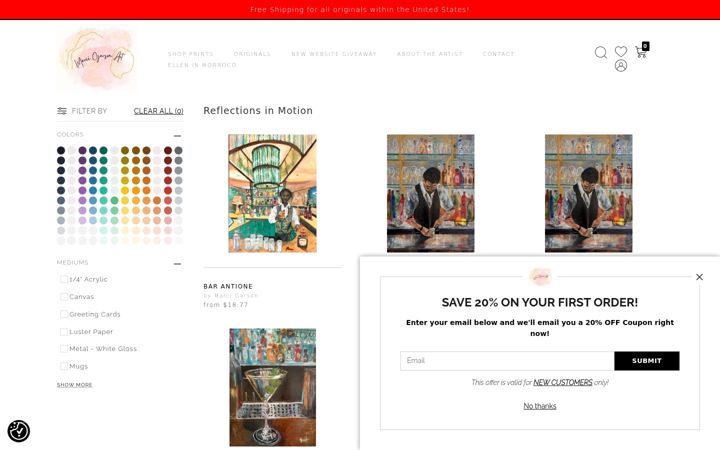Image resolution: width=720 pixels, height=450 pixels.
Task: Open the shopping cart icon
Action: coord(641,51)
